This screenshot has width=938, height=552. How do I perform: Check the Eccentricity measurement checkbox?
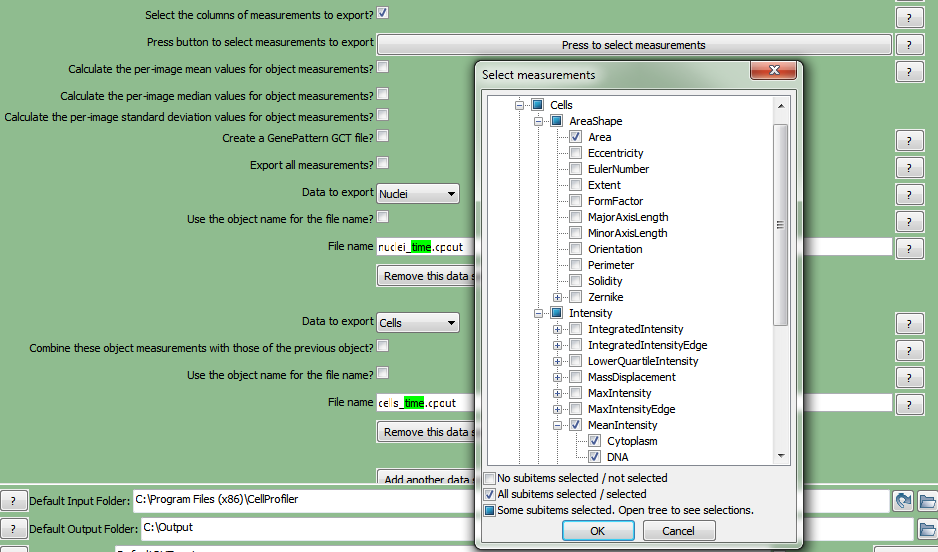pos(576,153)
